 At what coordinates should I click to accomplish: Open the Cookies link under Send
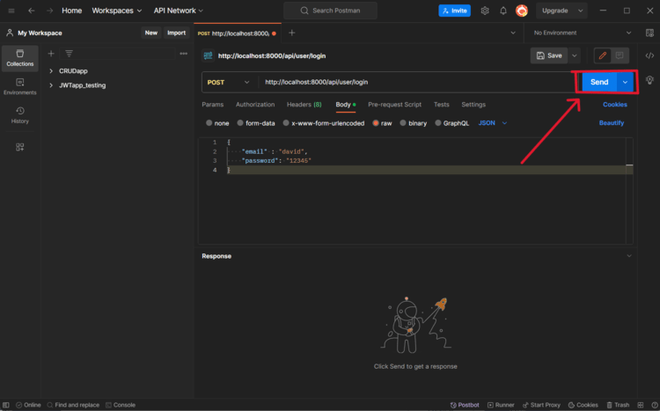(x=615, y=104)
